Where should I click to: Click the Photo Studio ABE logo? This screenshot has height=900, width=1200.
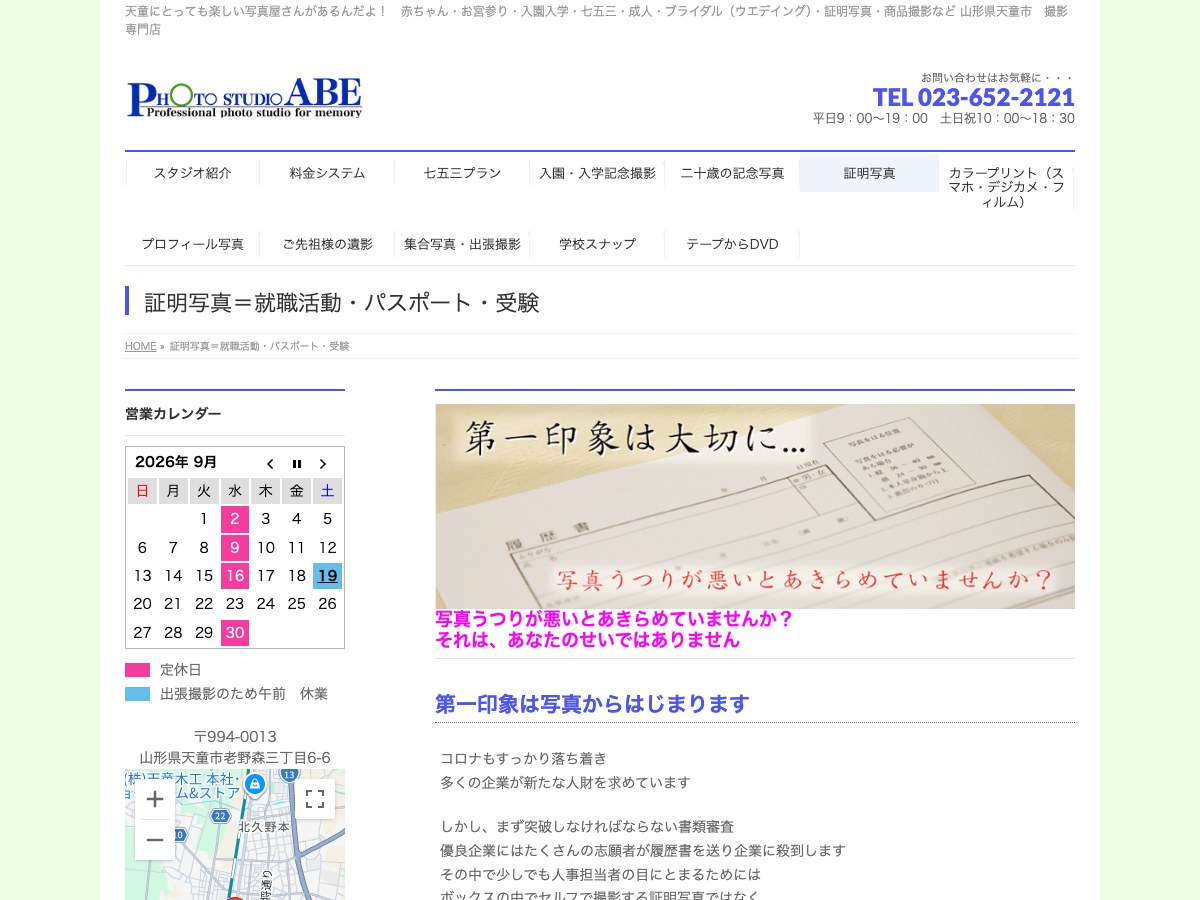coord(244,98)
